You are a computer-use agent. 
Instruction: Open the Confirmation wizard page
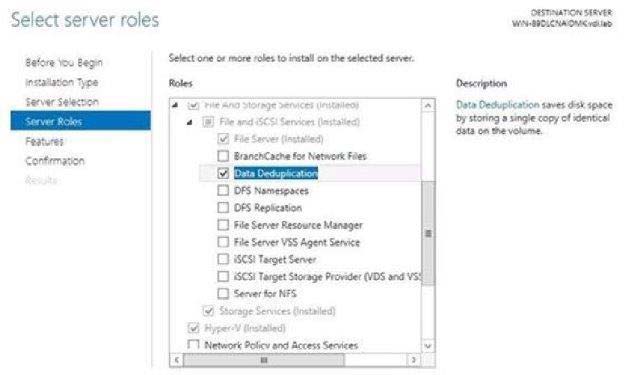tap(55, 161)
